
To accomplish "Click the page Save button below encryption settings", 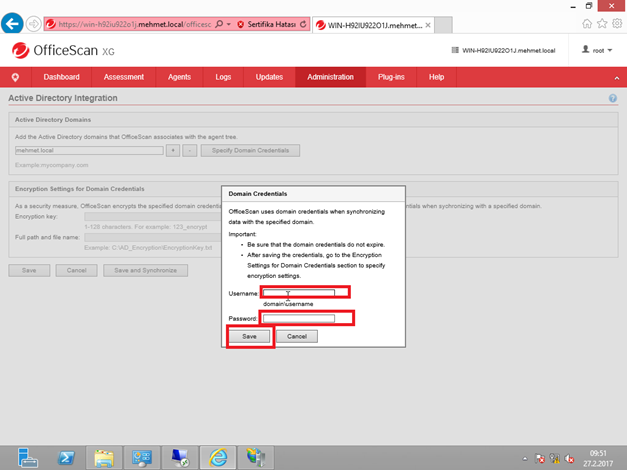I will pos(29,270).
